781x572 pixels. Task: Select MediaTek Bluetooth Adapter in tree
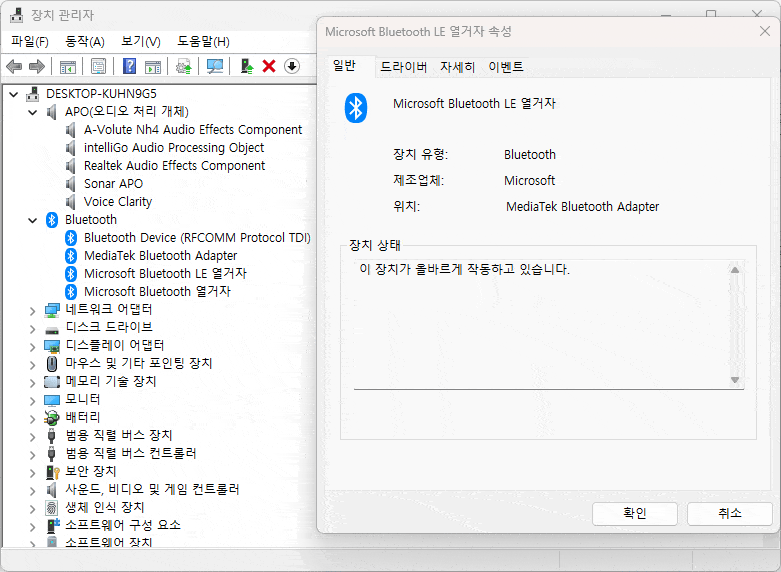(160, 256)
